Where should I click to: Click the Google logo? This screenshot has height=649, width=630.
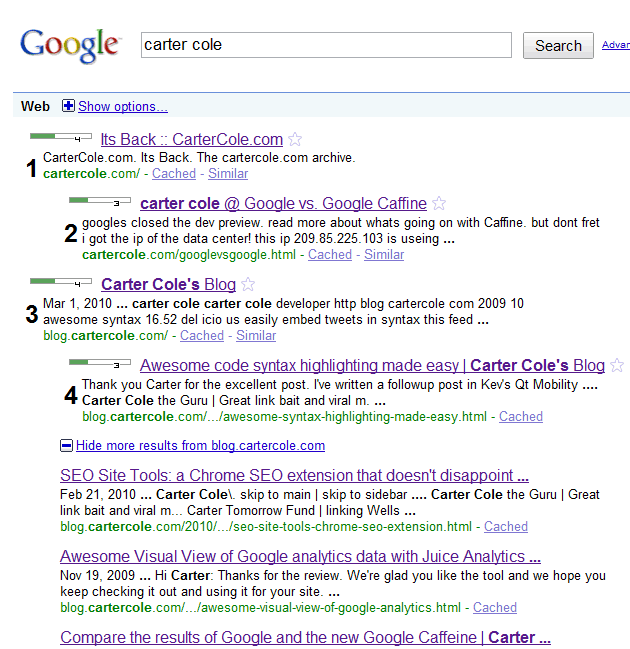pyautogui.click(x=70, y=46)
